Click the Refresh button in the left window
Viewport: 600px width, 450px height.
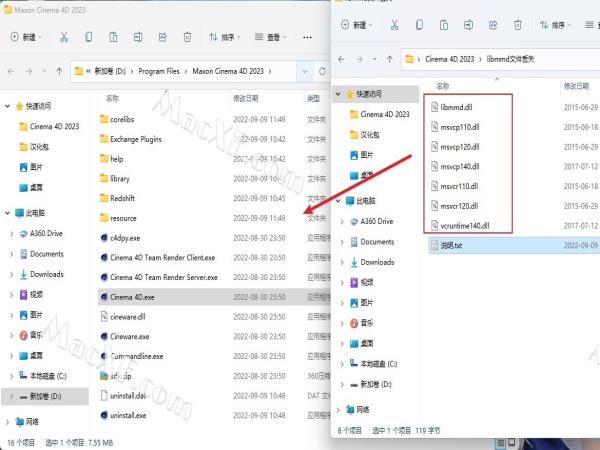coord(322,71)
